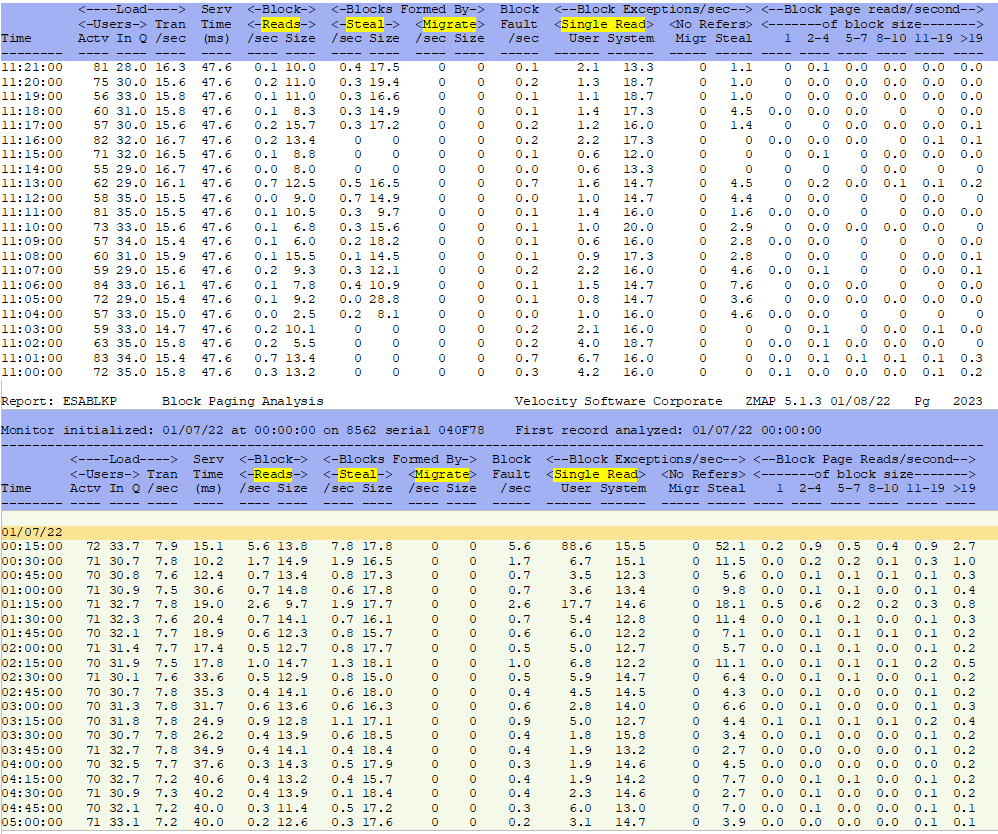Select the 00:15:00 interval row
998x834 pixels.
pyautogui.click(x=31, y=547)
